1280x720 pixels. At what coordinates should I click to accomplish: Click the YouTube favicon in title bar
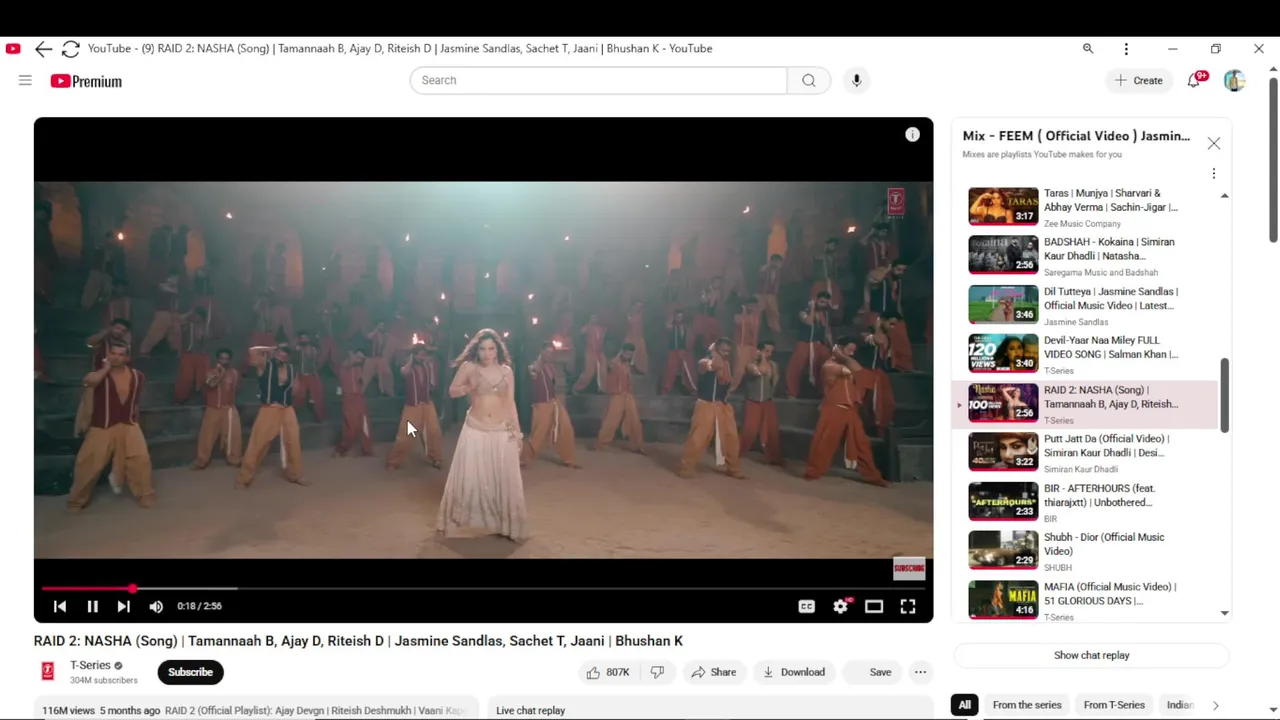click(x=12, y=48)
